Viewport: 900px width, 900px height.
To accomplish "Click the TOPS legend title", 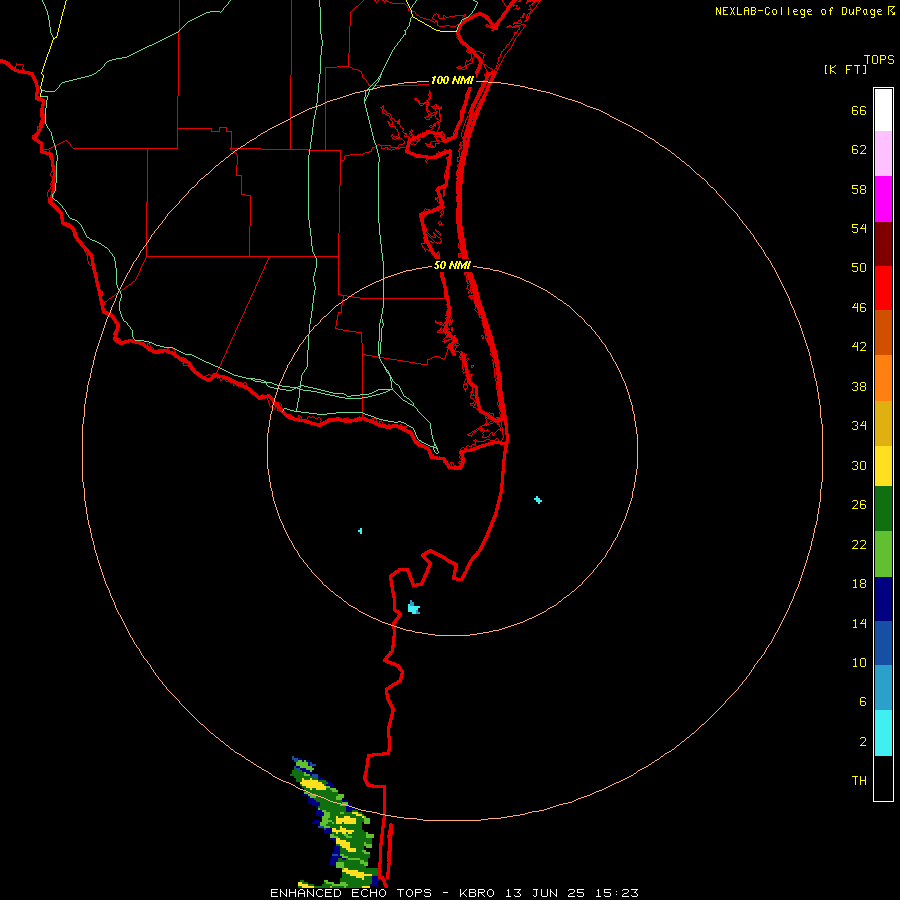I will point(879,60).
